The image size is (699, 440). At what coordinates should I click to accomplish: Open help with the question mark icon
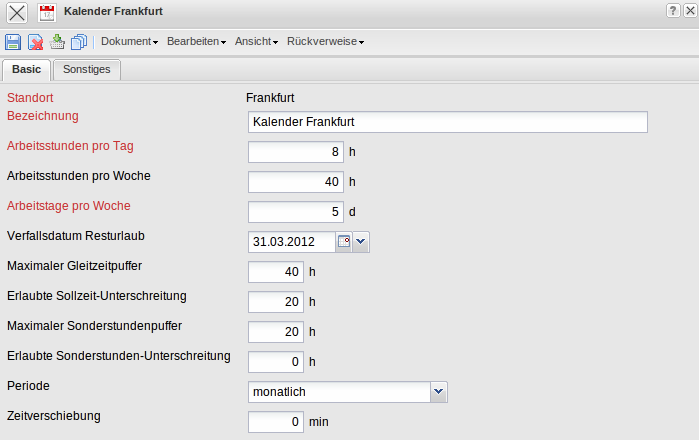click(673, 11)
